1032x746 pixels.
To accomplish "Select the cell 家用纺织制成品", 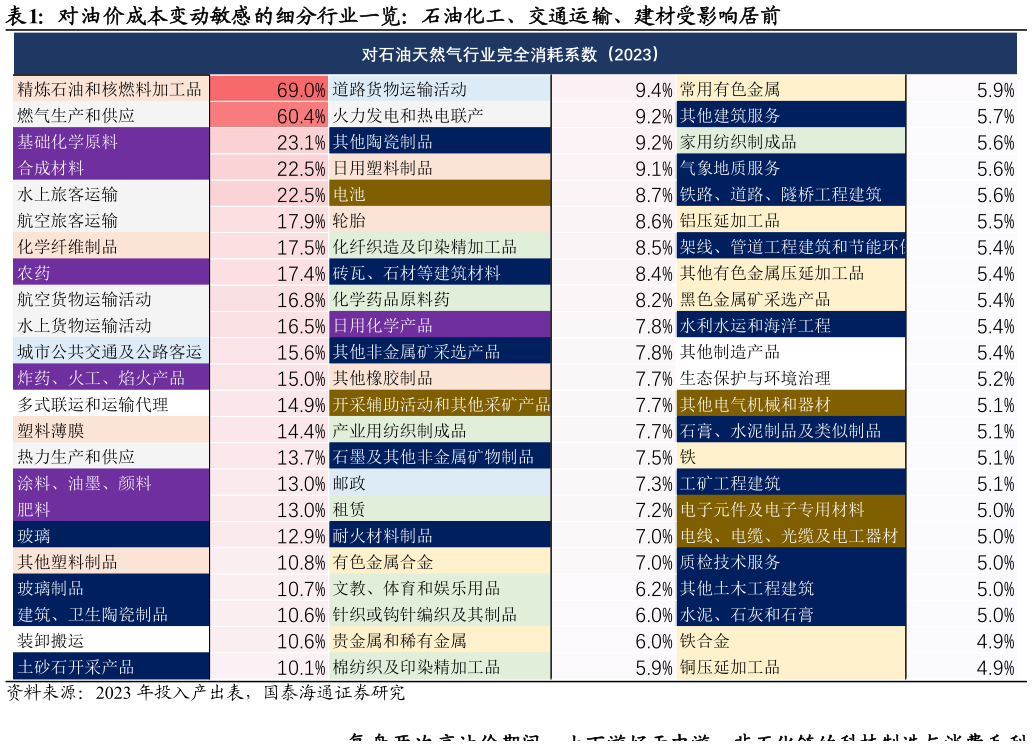I will (x=791, y=142).
